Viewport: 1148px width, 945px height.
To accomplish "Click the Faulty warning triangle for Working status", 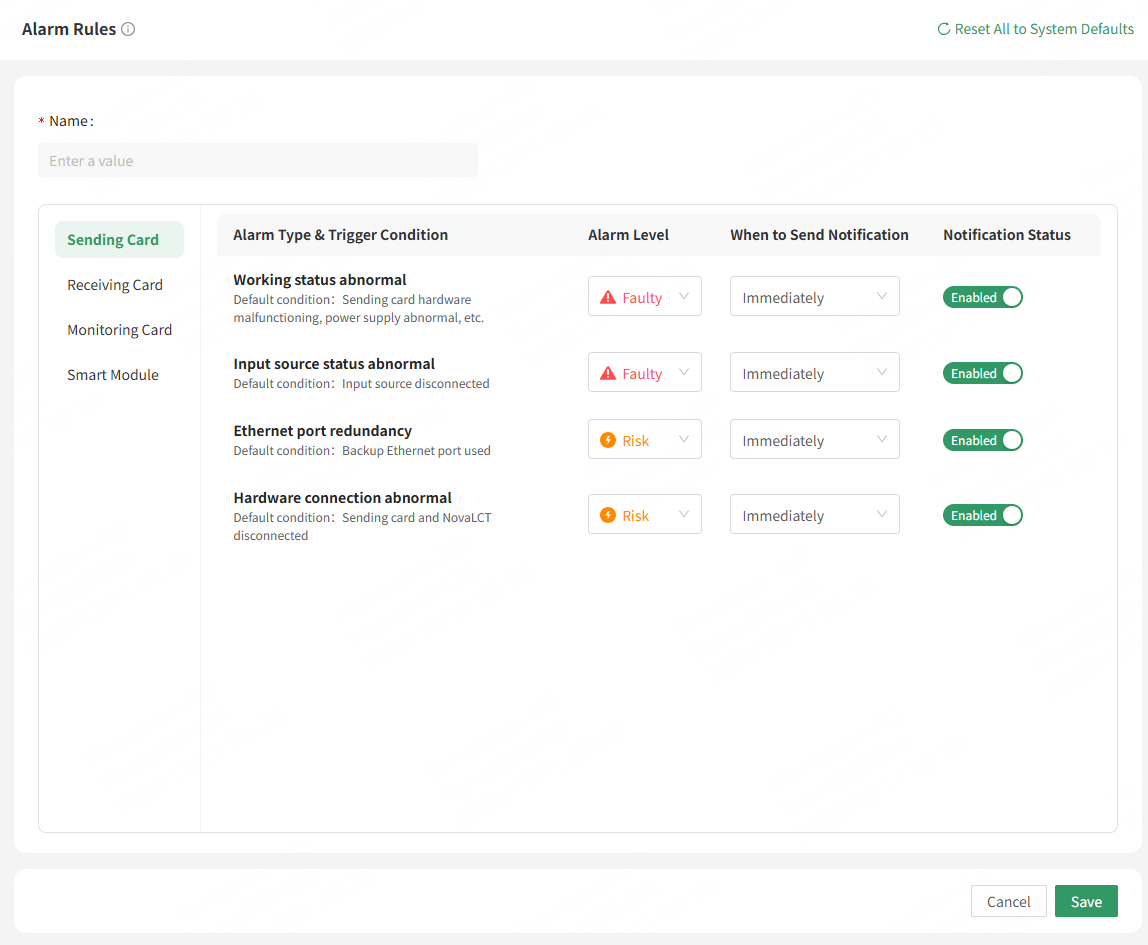I will pyautogui.click(x=608, y=297).
